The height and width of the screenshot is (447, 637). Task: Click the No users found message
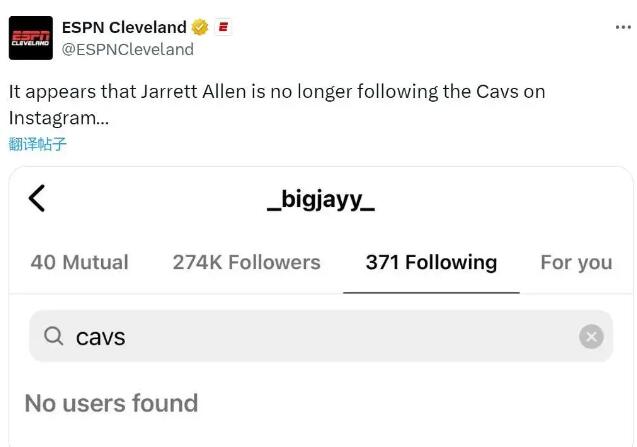pyautogui.click(x=111, y=403)
